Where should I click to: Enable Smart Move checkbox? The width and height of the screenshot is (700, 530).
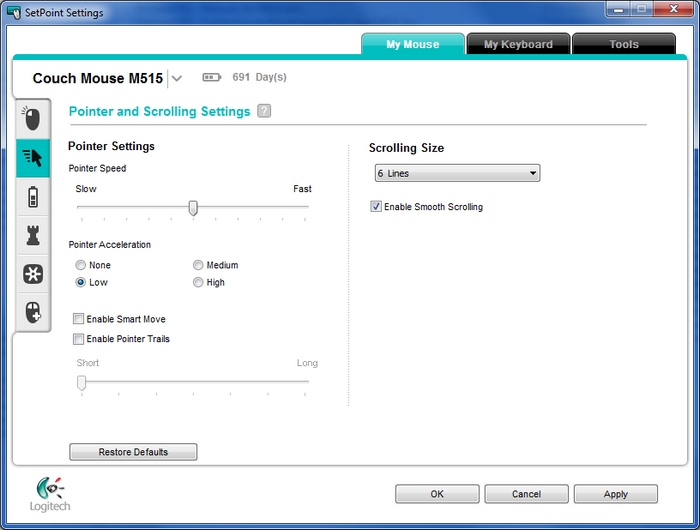pos(78,319)
